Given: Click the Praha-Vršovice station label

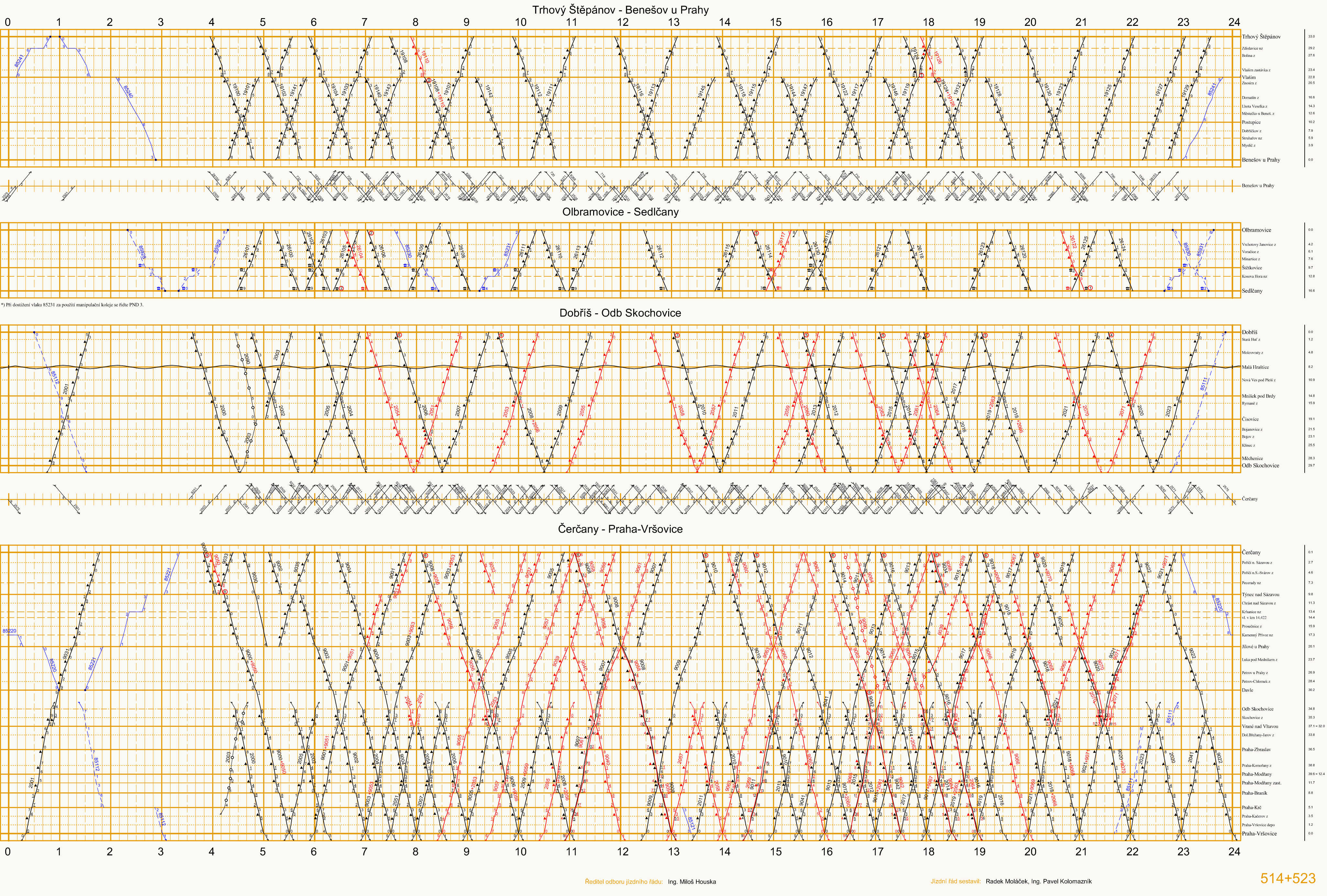Looking at the screenshot, I should (1259, 833).
